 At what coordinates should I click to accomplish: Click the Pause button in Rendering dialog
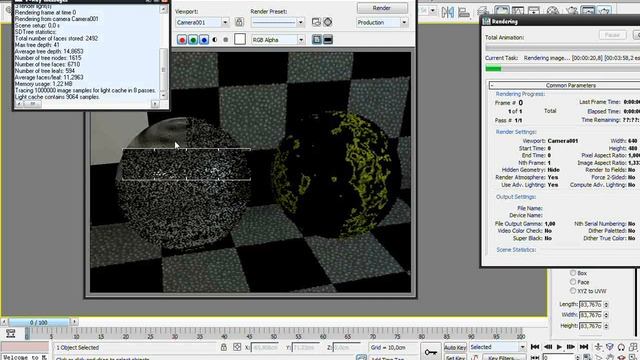point(612,35)
